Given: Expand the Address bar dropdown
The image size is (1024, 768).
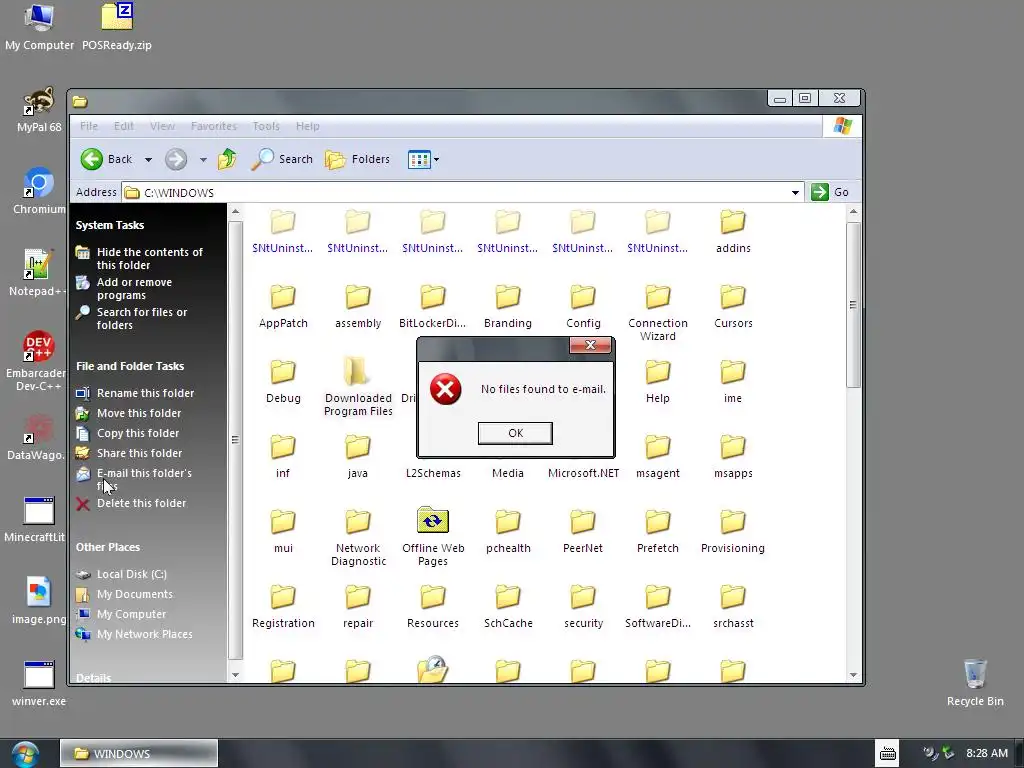Looking at the screenshot, I should pyautogui.click(x=795, y=192).
